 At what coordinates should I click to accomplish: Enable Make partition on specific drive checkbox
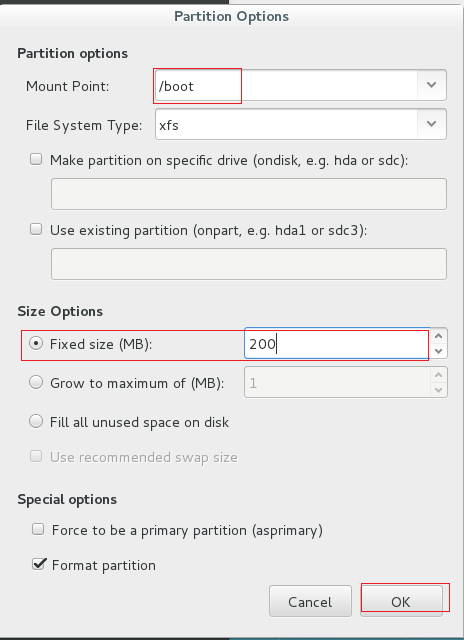[x=36, y=159]
